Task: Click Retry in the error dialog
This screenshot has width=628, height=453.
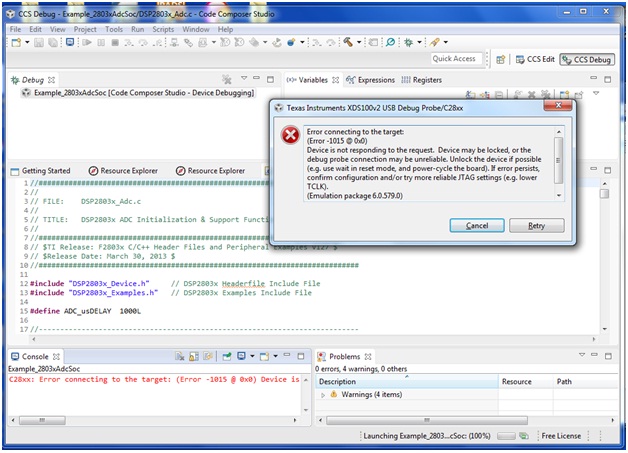Action: point(537,225)
